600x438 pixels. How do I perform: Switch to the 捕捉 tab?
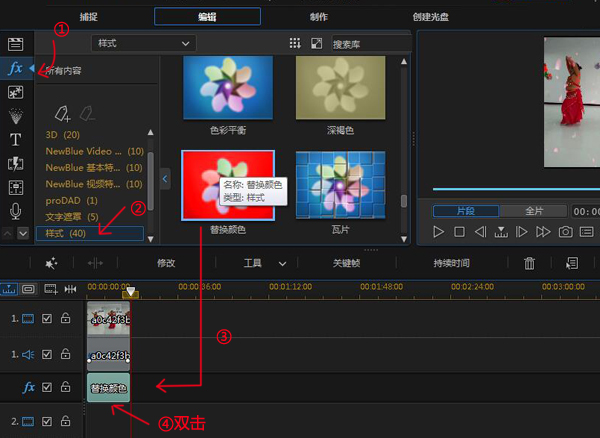click(88, 17)
